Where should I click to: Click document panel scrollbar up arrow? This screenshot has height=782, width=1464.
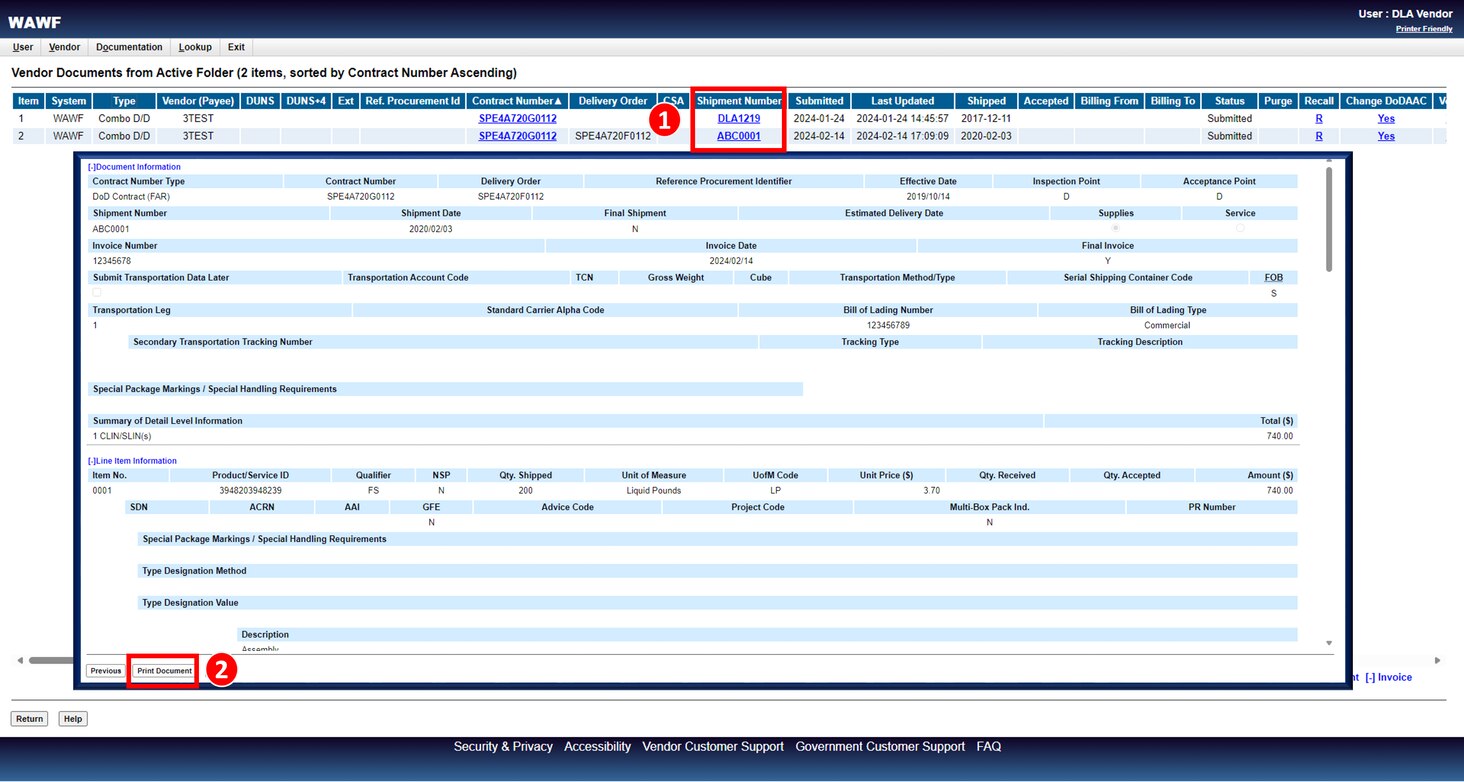pyautogui.click(x=1329, y=160)
